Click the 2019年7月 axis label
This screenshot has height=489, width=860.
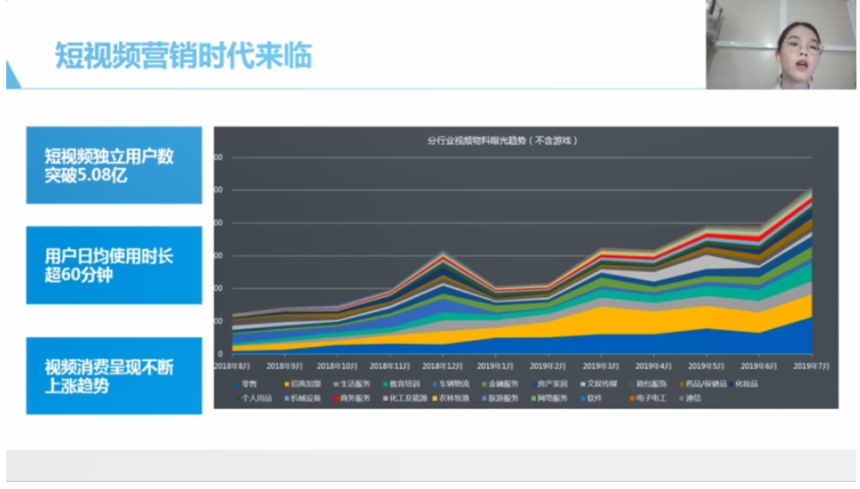point(811,366)
